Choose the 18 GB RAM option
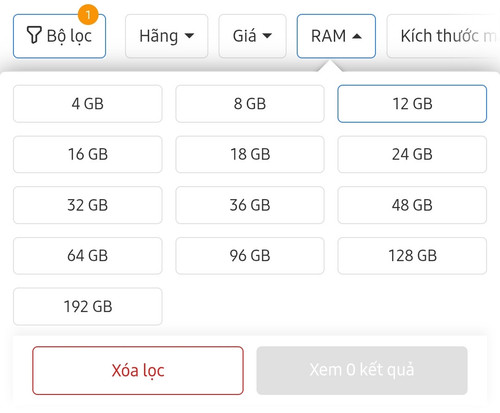The image size is (500, 413). click(250, 154)
